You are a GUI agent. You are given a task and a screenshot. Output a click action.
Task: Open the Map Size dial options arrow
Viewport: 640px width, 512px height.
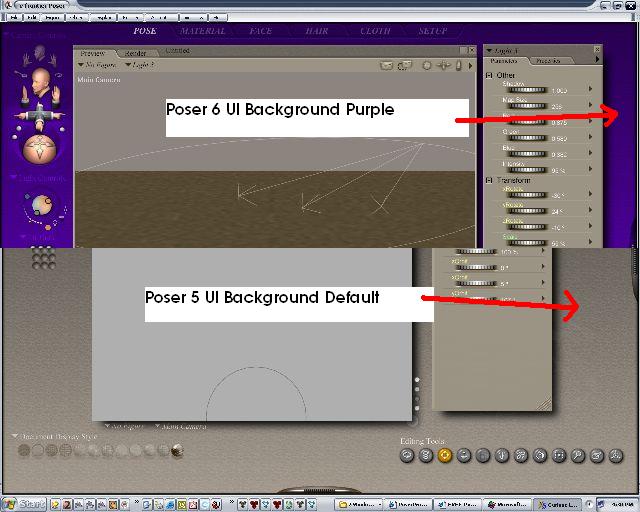[x=590, y=105]
